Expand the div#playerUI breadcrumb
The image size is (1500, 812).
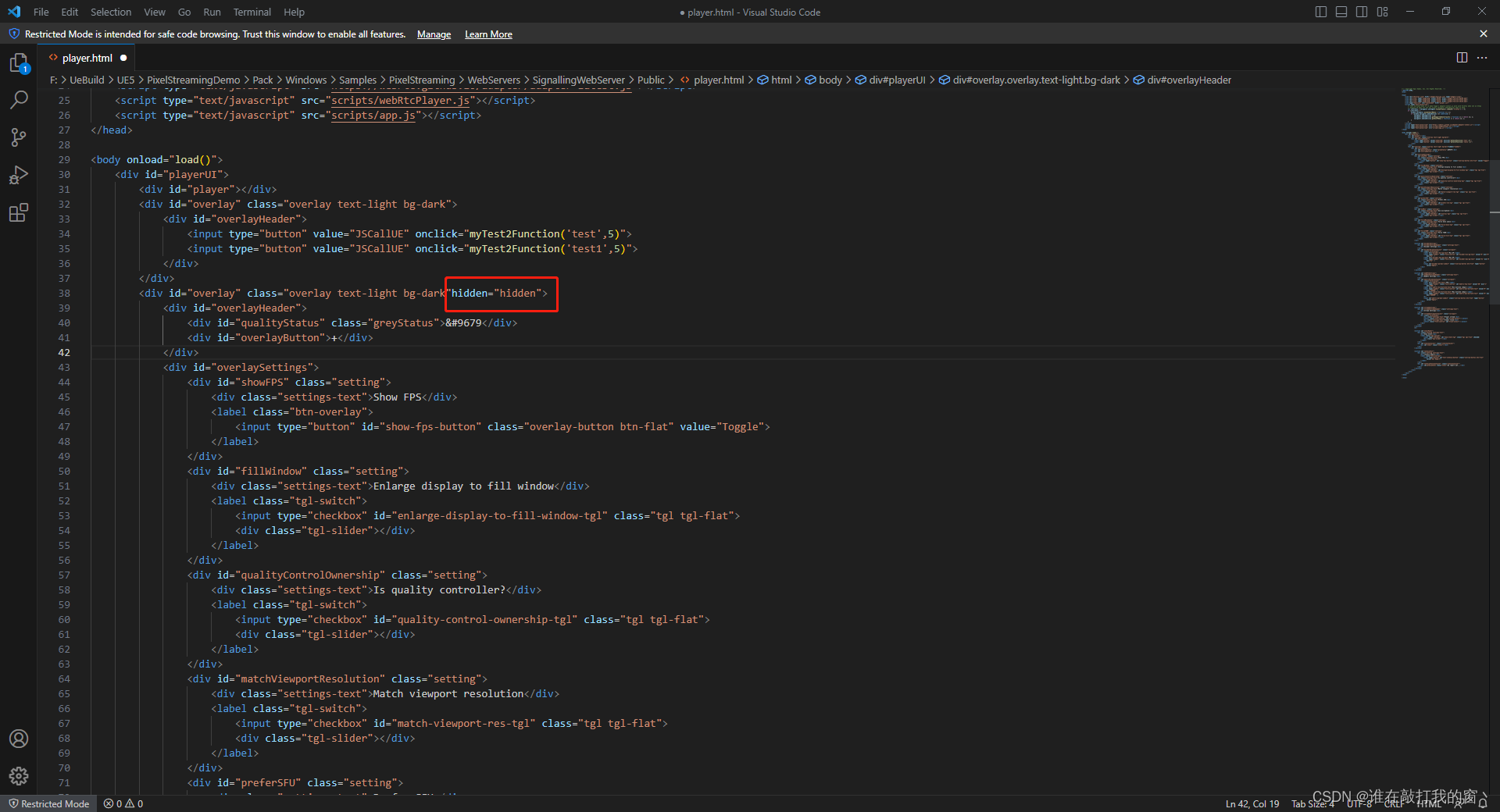pyautogui.click(x=896, y=80)
